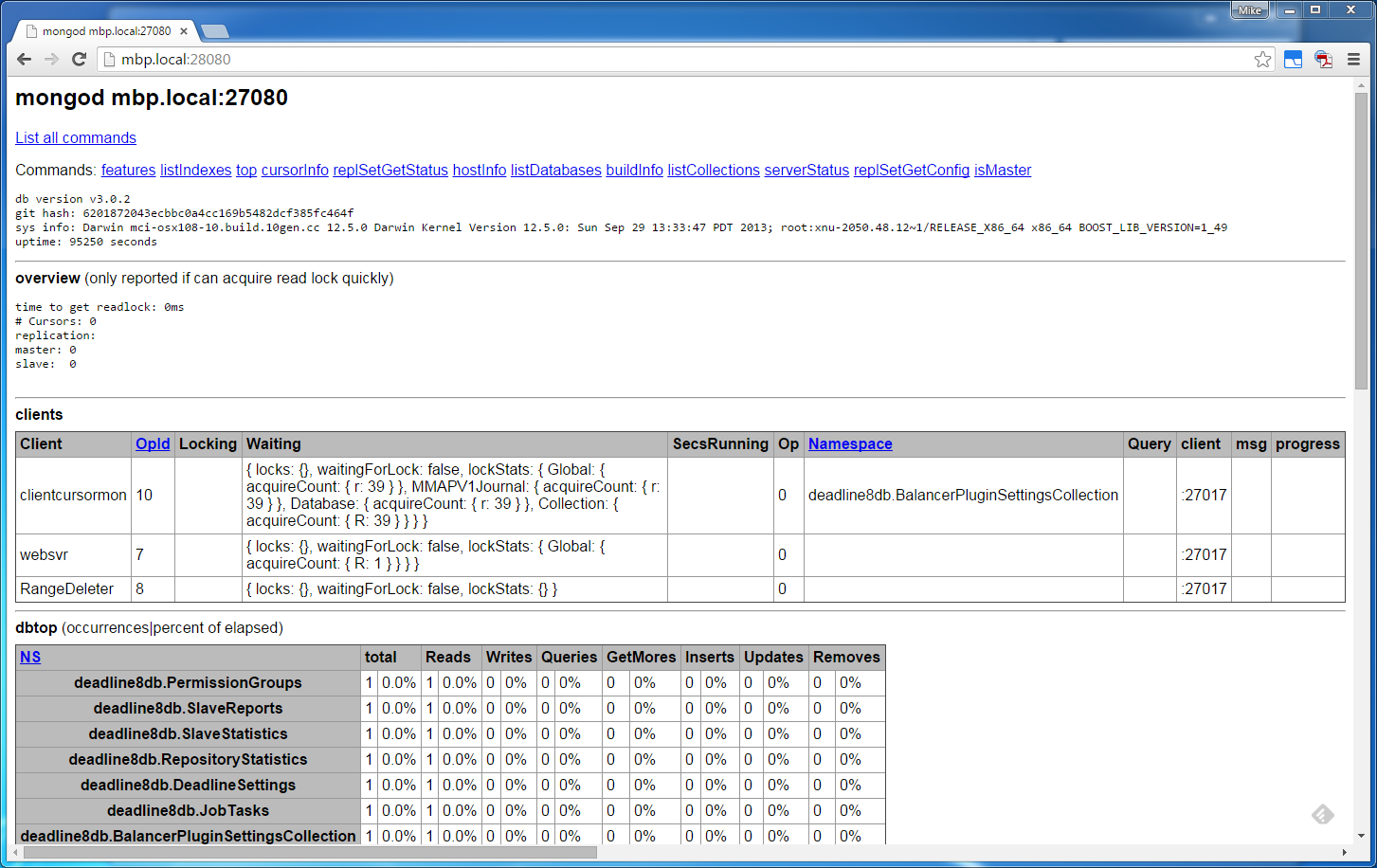The image size is (1377, 868).
Task: Click the Namespace column header link
Action: point(850,444)
